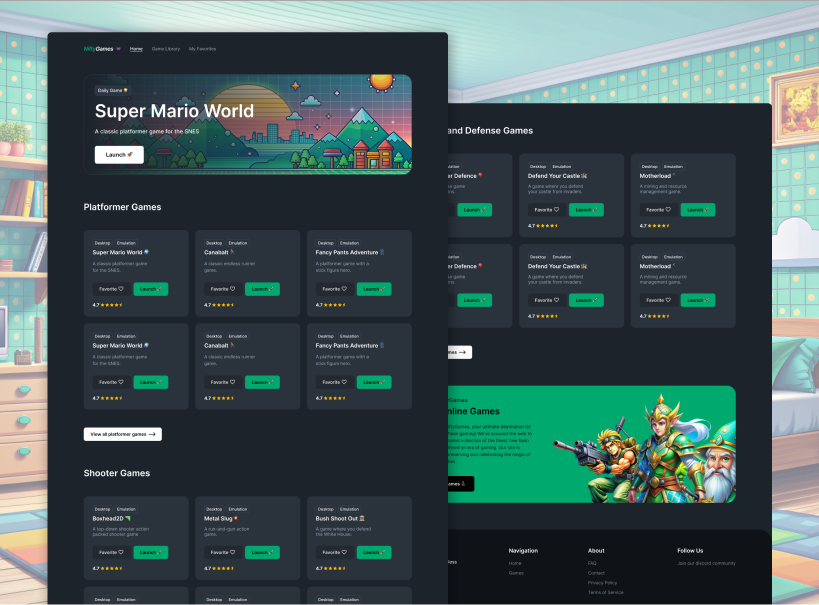Open My Favorites from the top navigation

[203, 47]
